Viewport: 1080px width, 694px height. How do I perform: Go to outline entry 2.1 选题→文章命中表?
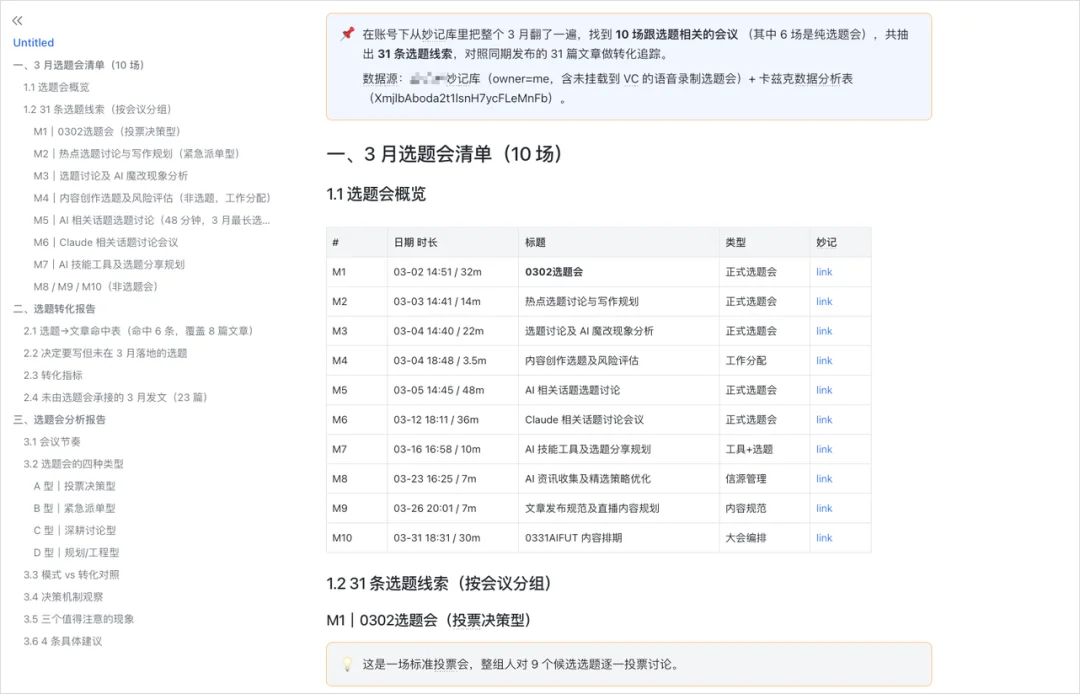coord(140,330)
